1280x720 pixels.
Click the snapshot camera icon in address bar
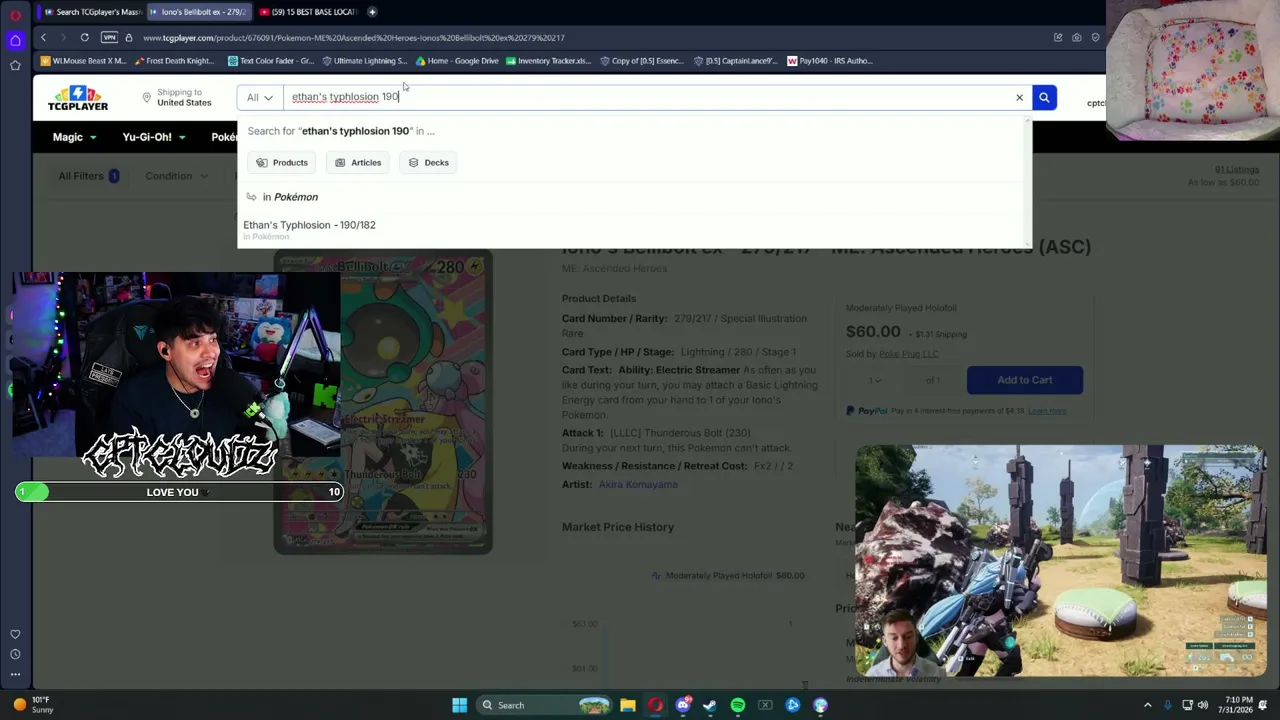coord(1077,38)
